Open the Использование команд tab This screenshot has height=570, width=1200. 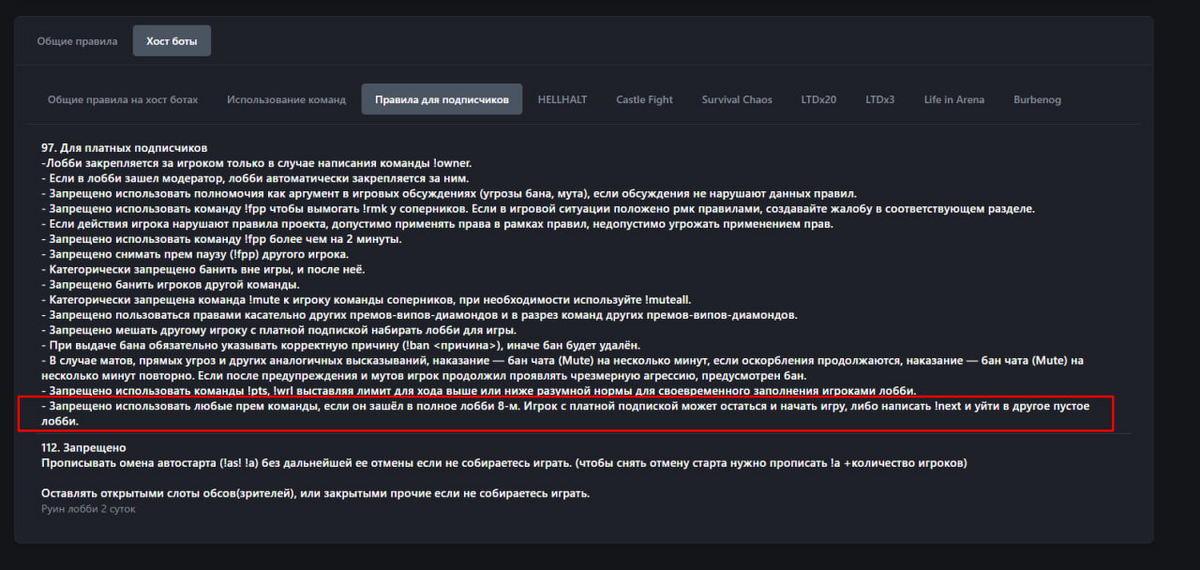point(286,100)
